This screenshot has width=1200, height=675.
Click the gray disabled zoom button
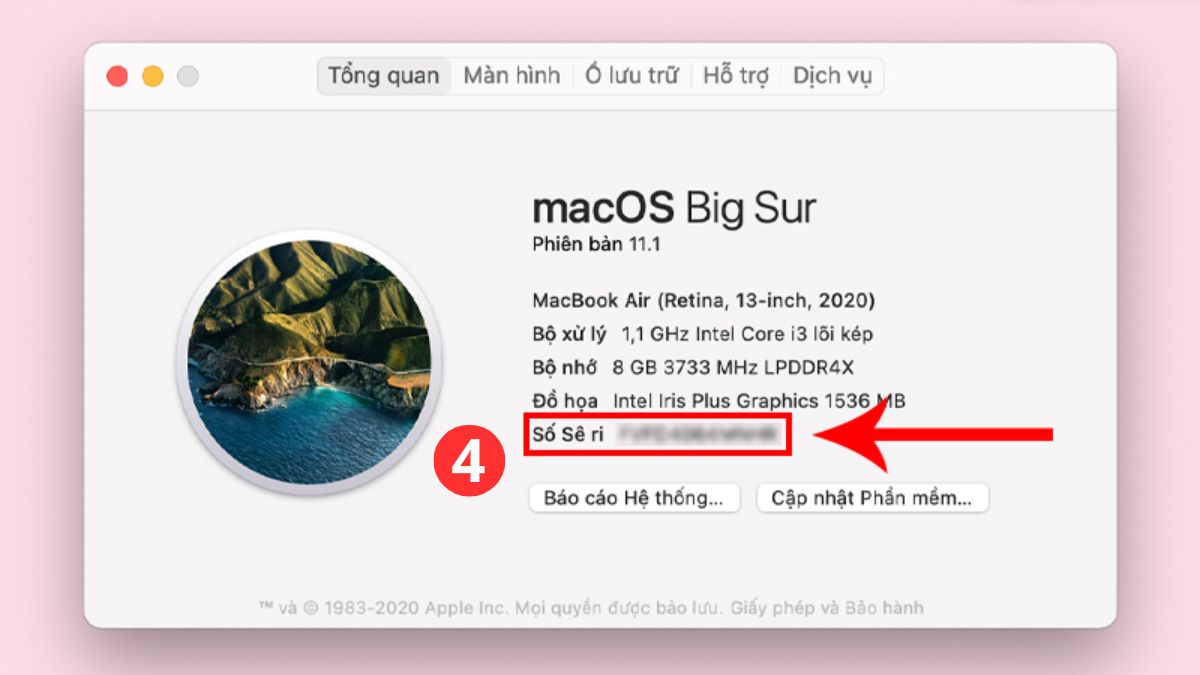coord(188,76)
